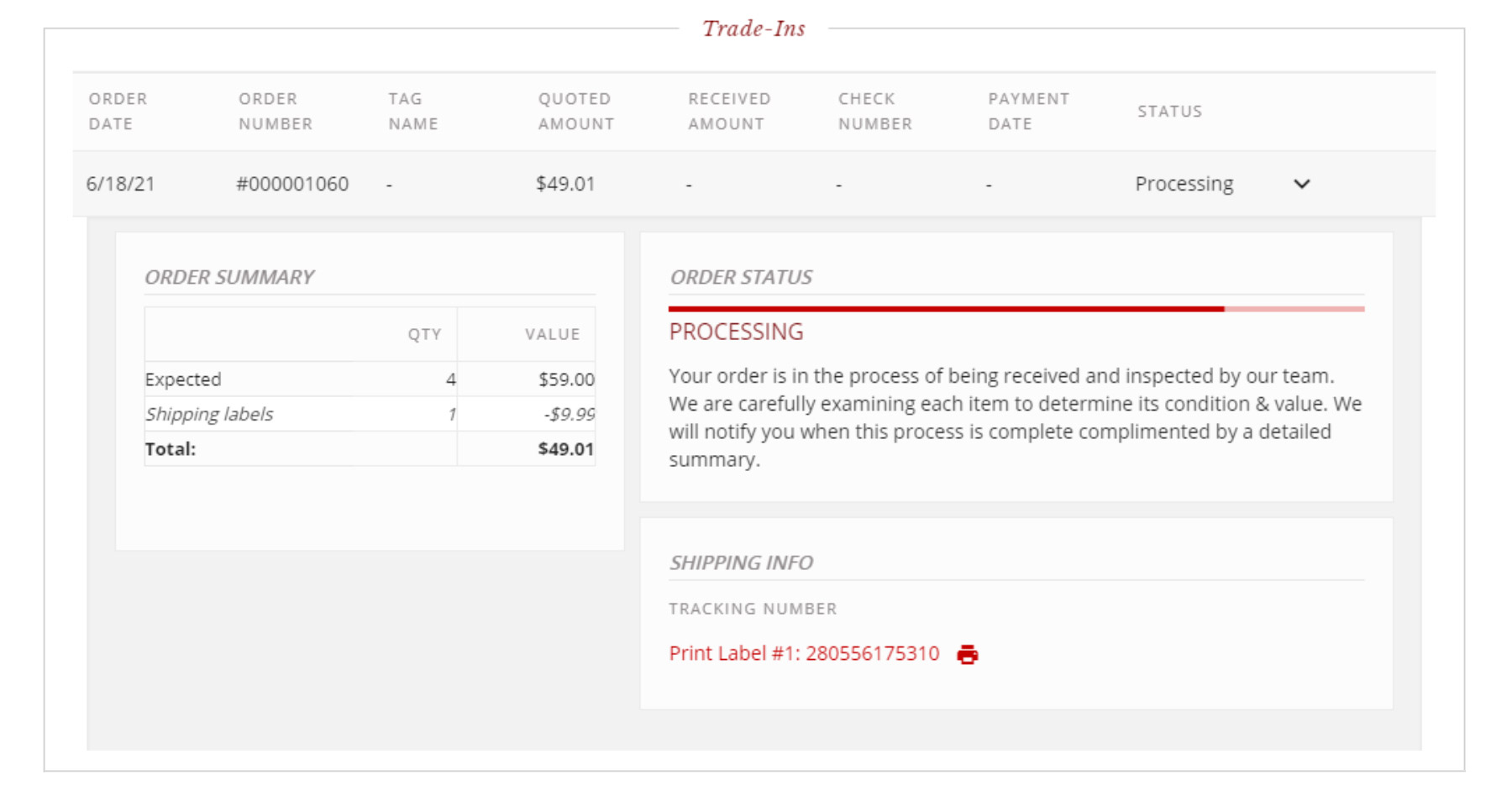Click the Order Number column header
This screenshot has height=806, width=1512.
[276, 111]
